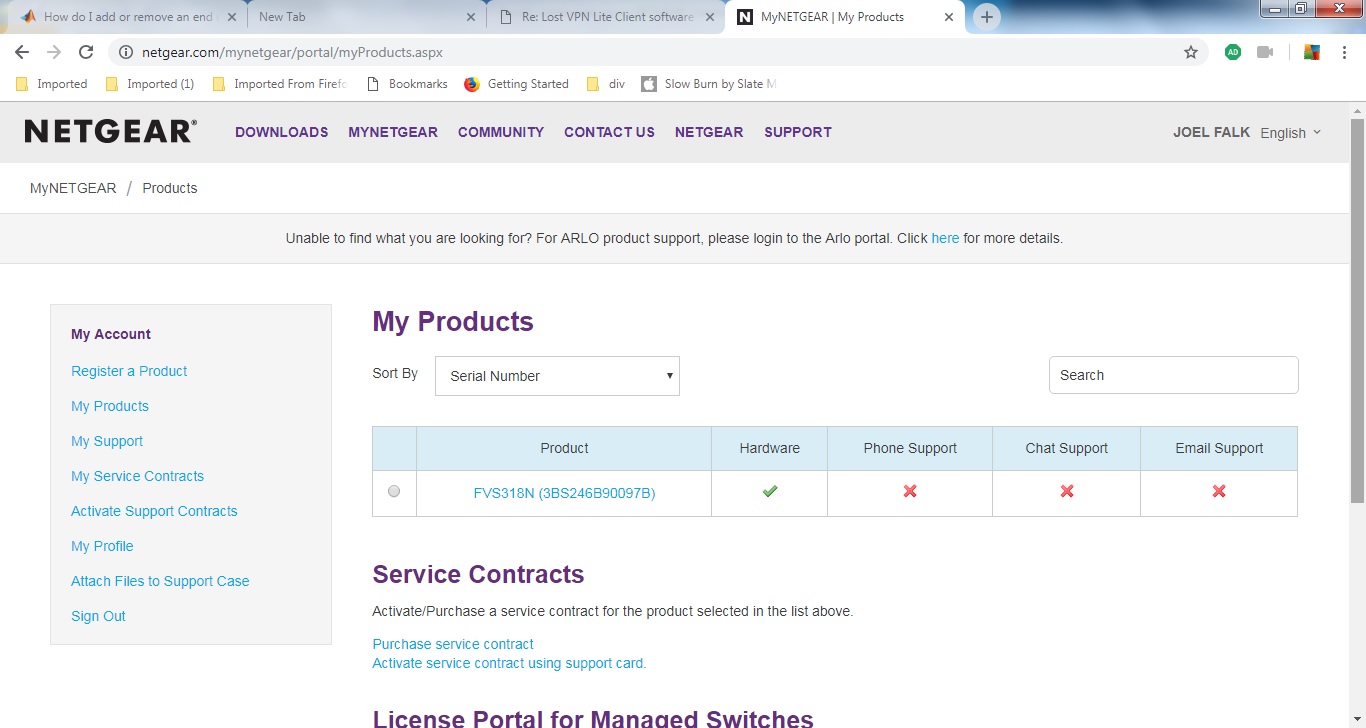Open Chrome menu three-dot icon
Viewport: 1366px width, 728px height.
[1343, 52]
